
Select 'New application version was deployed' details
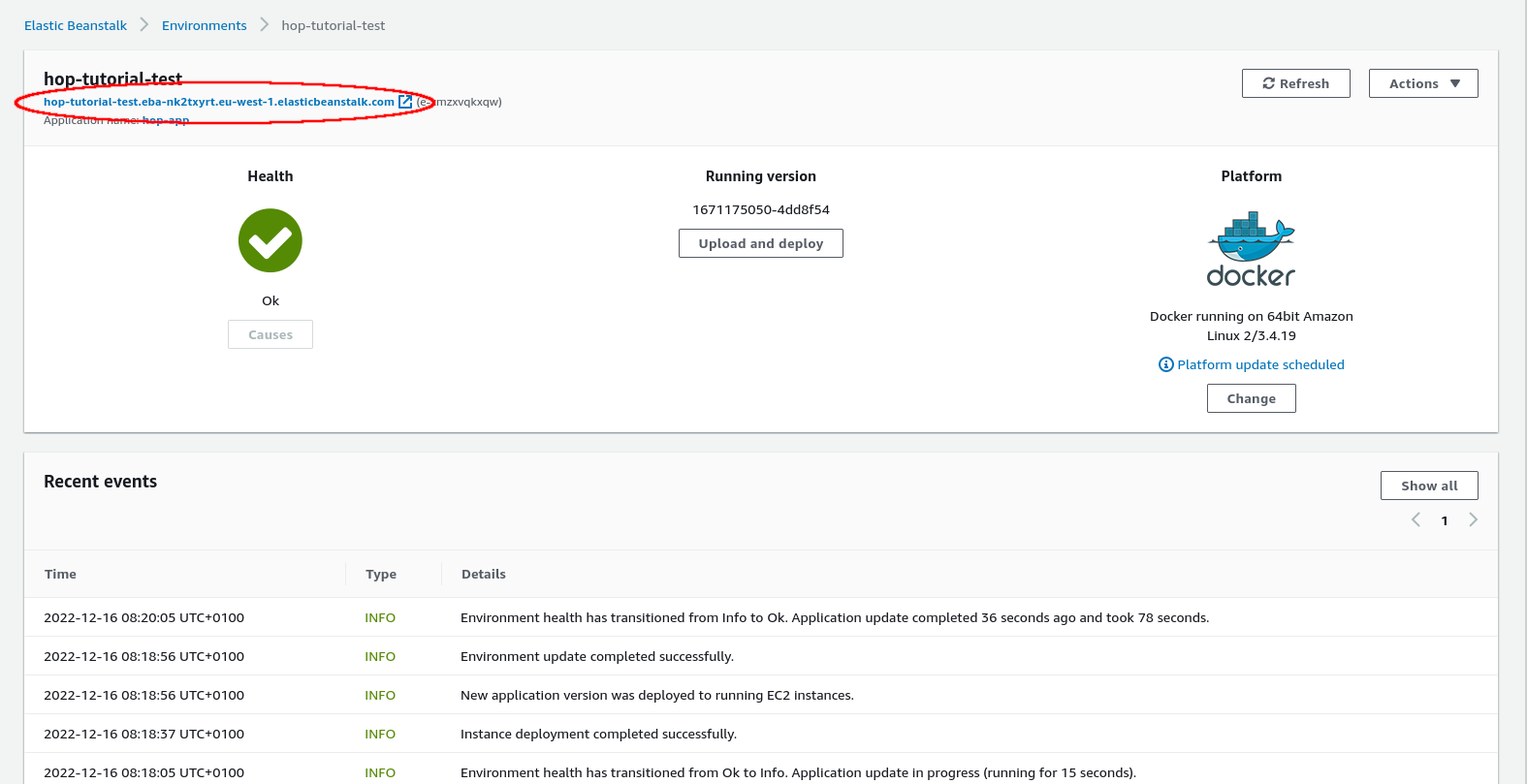point(657,695)
